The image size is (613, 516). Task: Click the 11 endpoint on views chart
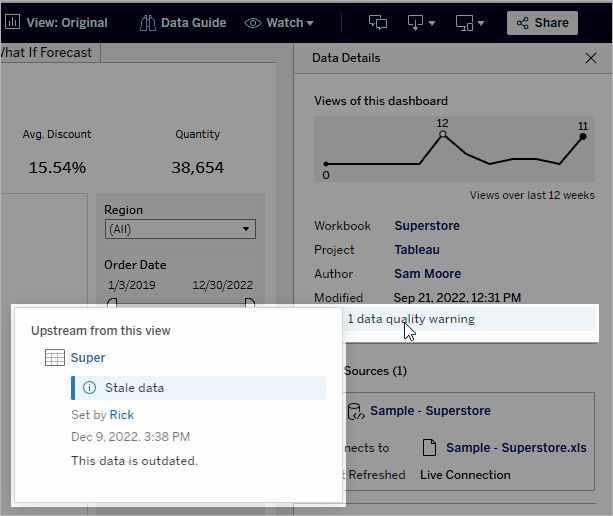tap(583, 137)
